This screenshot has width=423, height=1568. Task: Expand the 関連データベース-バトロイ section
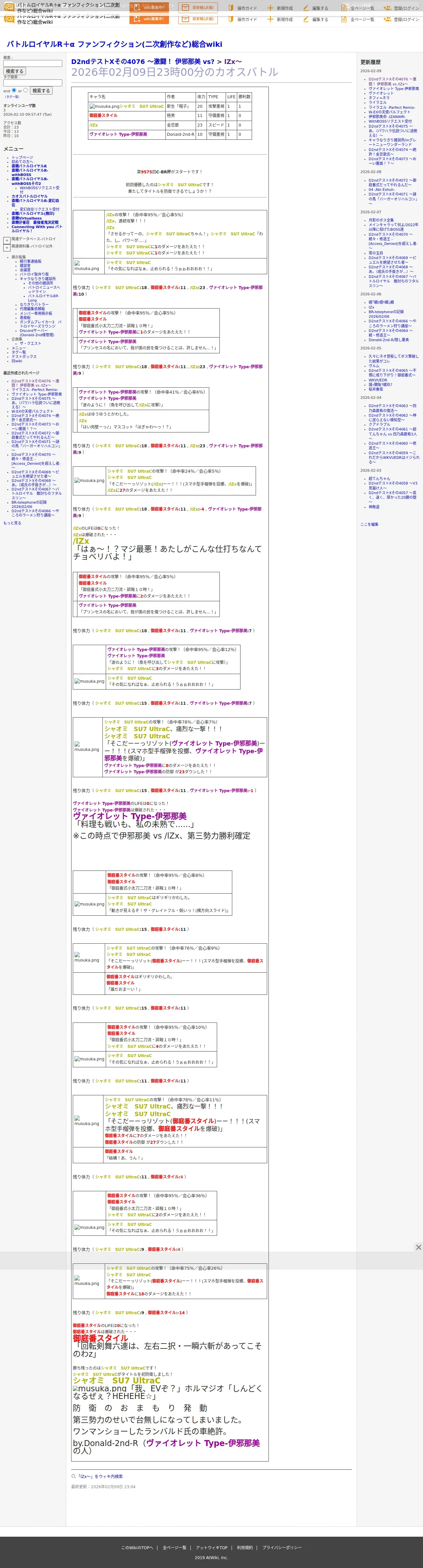point(7,240)
